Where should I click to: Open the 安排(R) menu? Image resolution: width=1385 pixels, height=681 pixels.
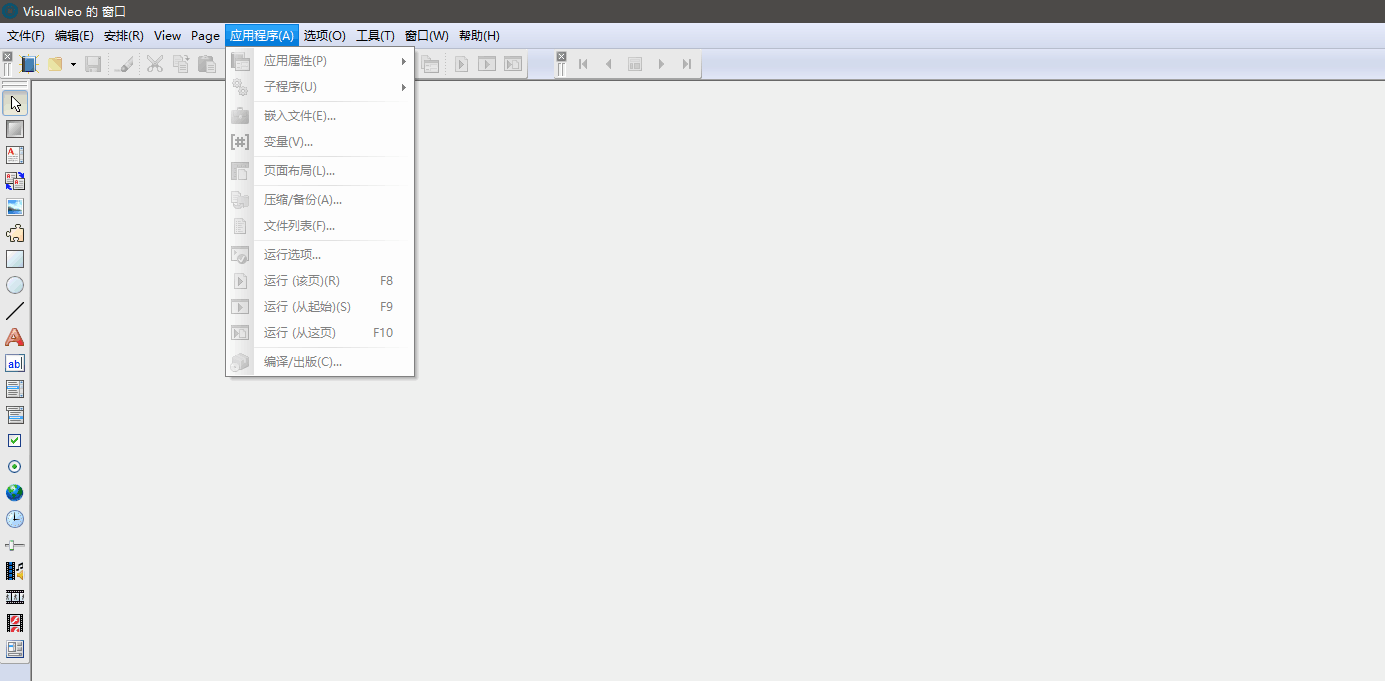click(124, 35)
